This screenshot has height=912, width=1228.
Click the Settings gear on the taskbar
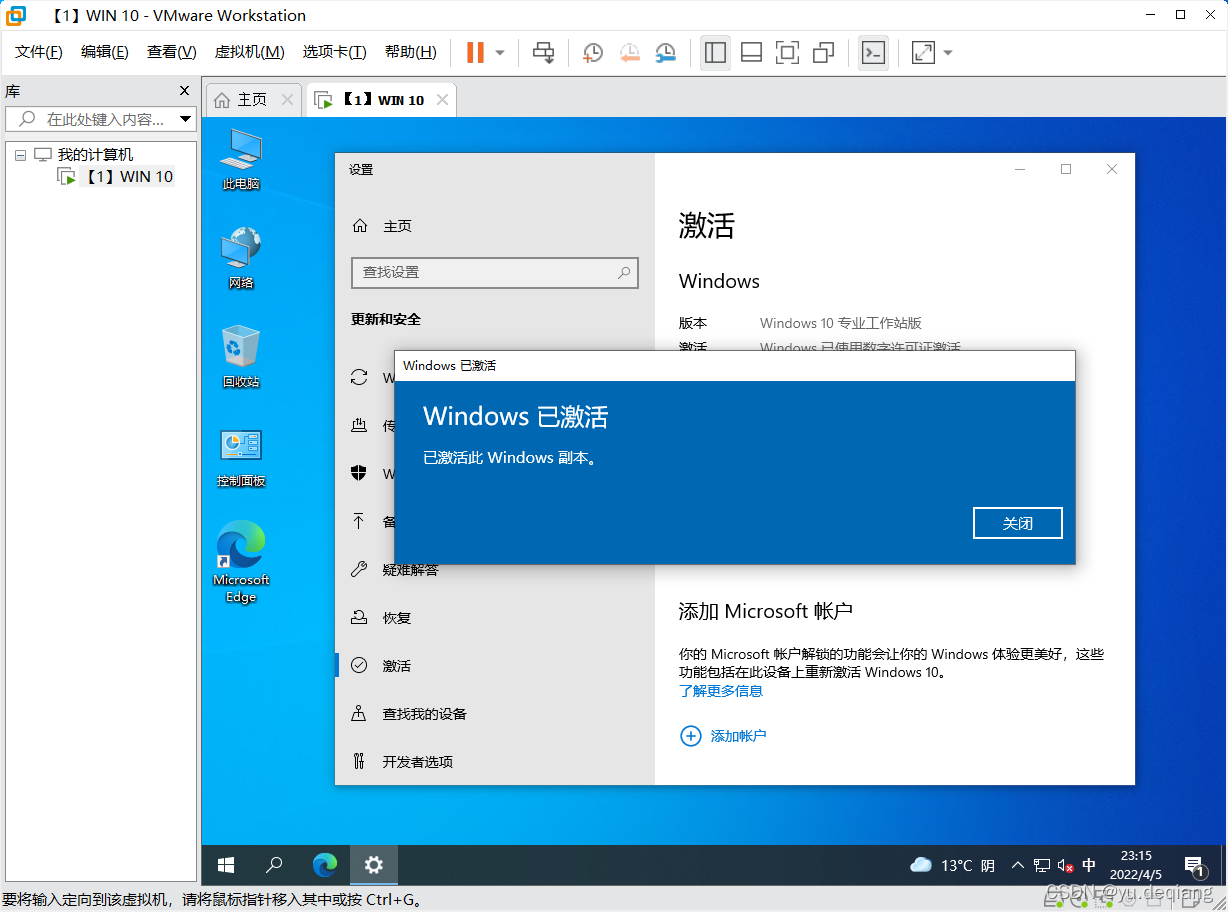pyautogui.click(x=374, y=865)
